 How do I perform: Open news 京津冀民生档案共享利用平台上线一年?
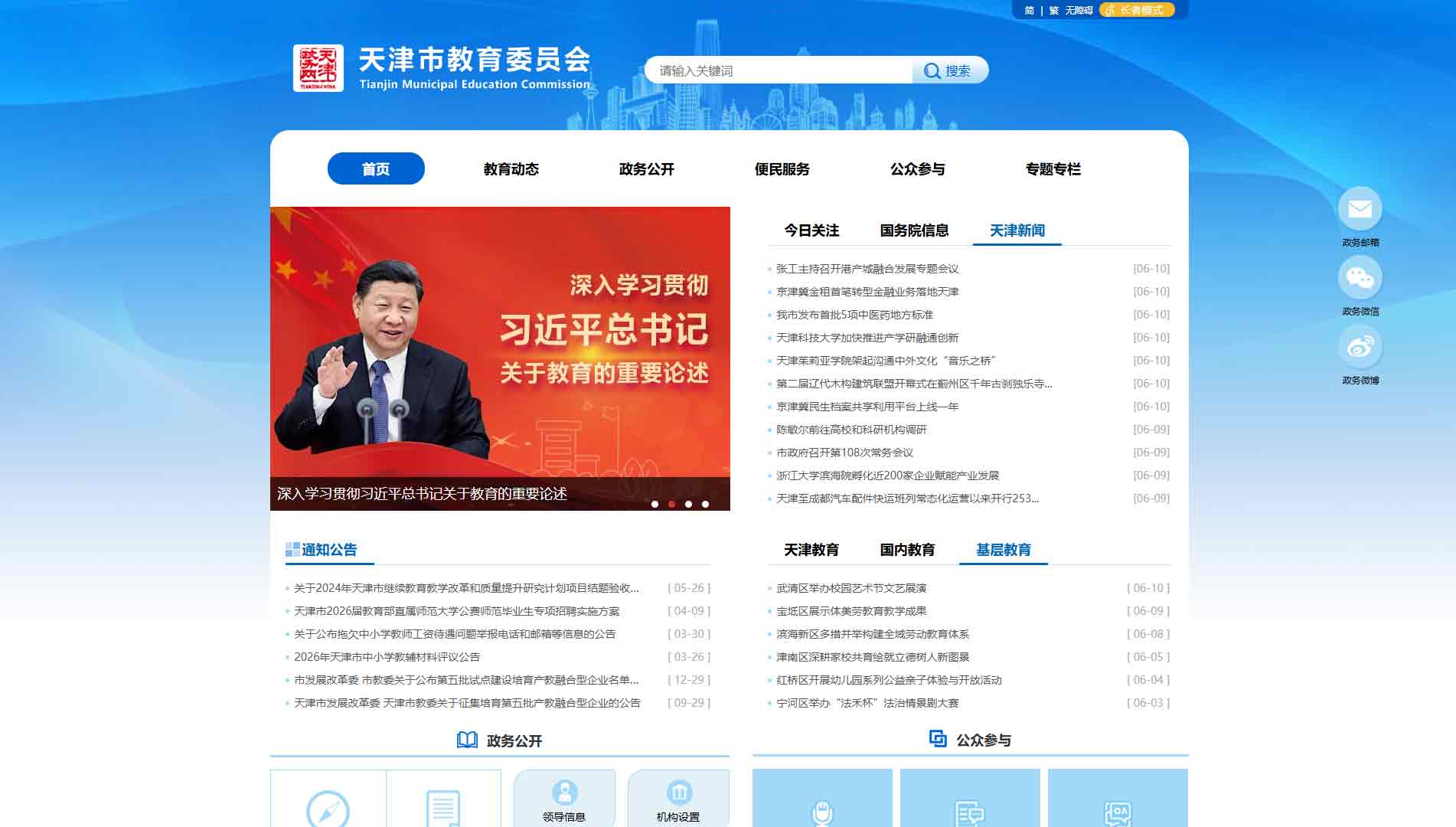[867, 407]
